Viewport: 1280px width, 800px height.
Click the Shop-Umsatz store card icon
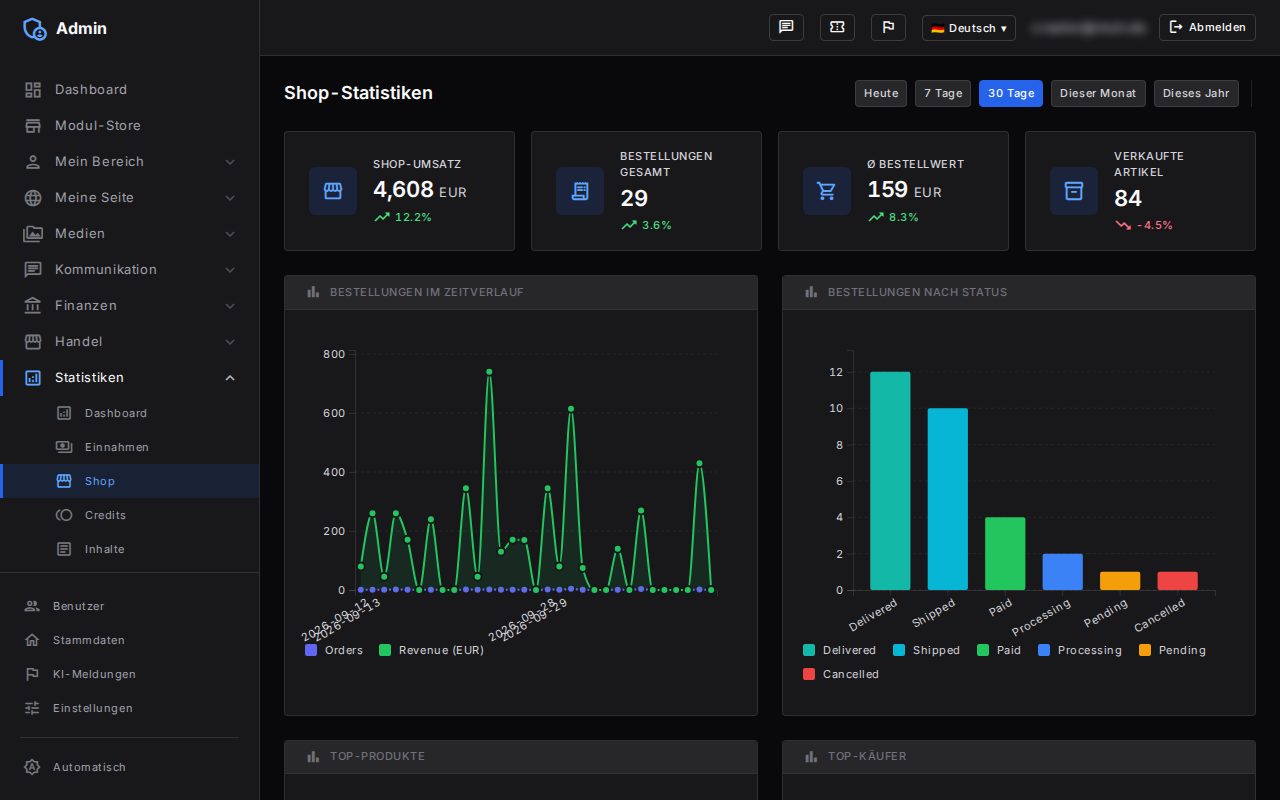(x=333, y=191)
